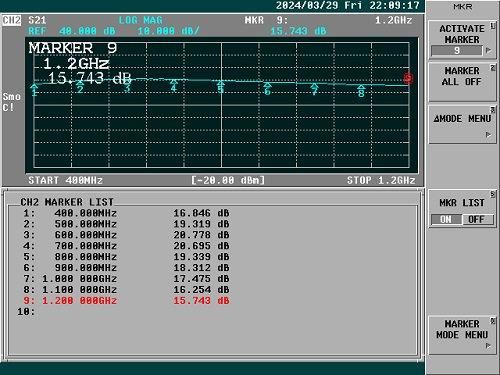Click the Activate Marker number field
500x375 pixels.
point(457,51)
